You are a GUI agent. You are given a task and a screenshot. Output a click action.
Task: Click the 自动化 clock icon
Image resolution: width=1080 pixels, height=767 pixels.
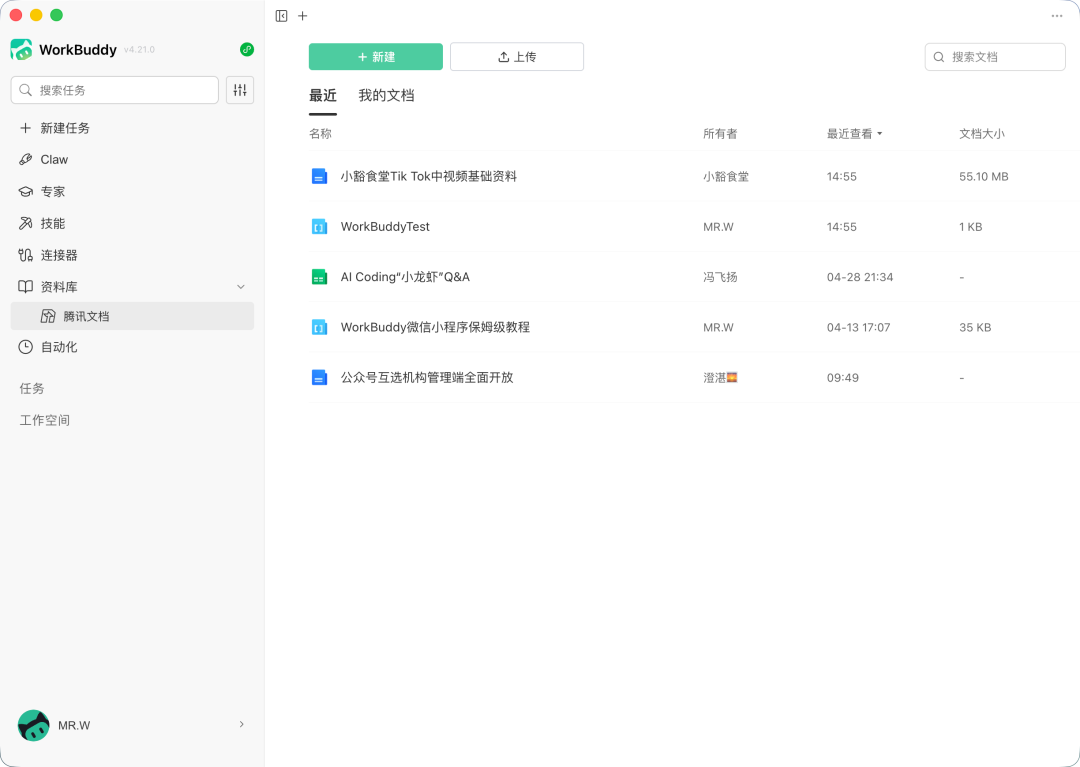pos(25,347)
